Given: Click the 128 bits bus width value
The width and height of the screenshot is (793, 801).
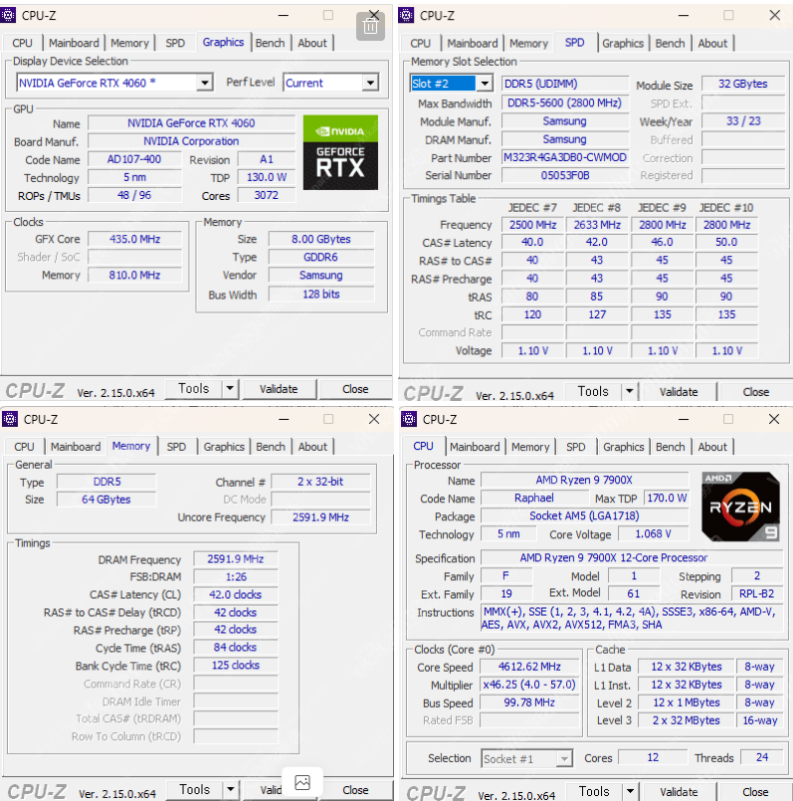Looking at the screenshot, I should coord(321,294).
